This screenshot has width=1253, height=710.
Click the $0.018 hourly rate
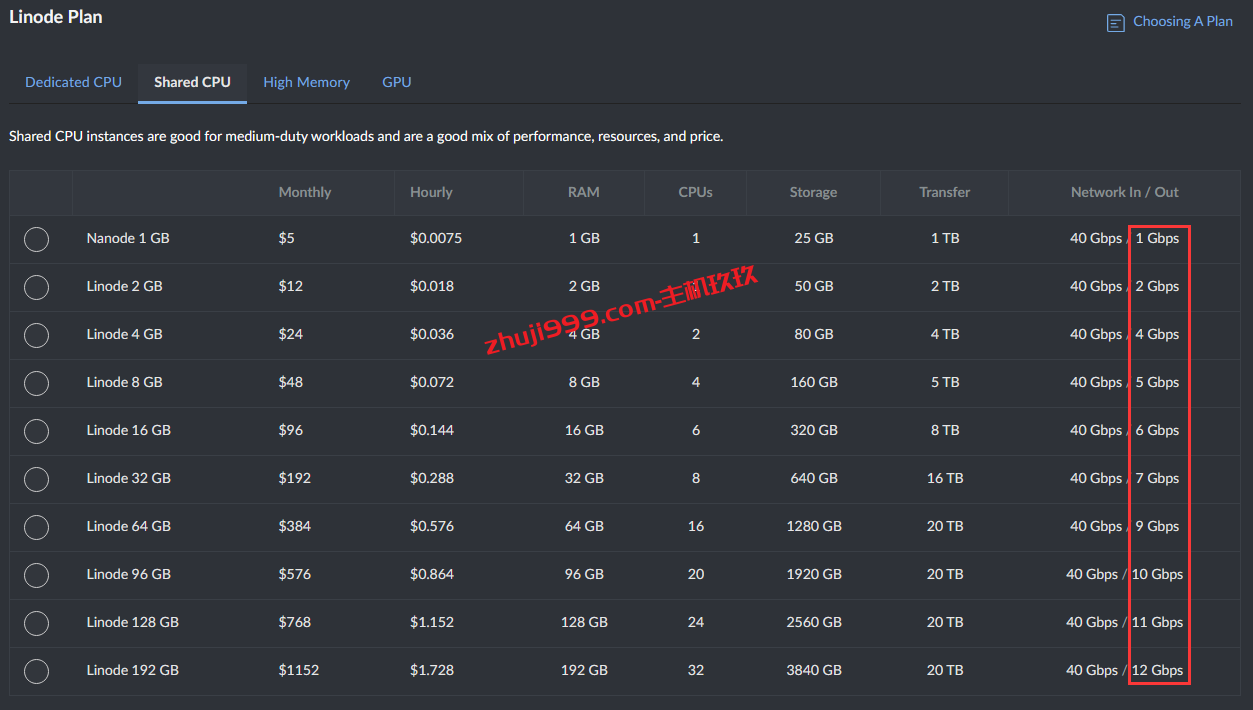pos(432,286)
